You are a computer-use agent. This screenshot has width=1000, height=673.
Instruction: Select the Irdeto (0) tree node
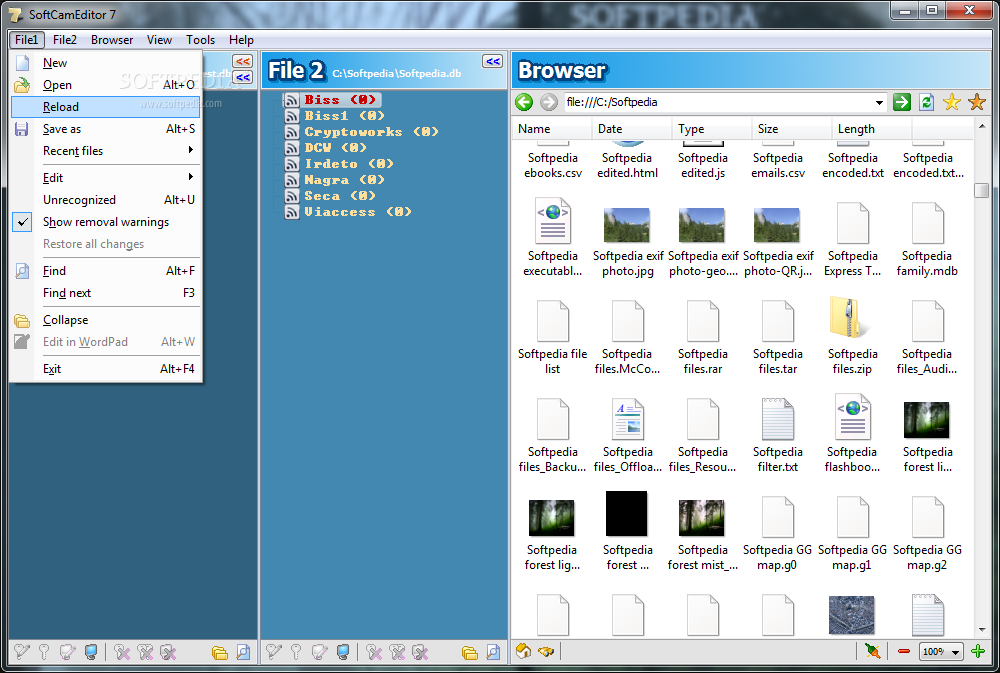point(349,164)
